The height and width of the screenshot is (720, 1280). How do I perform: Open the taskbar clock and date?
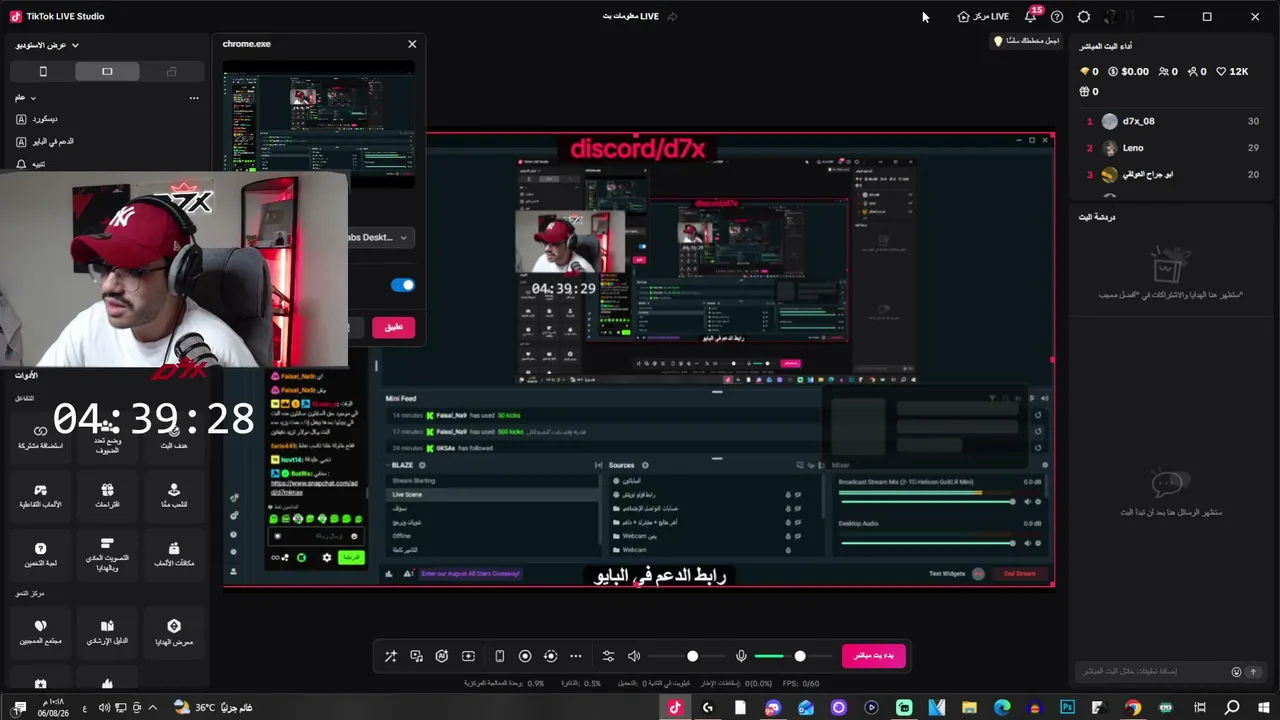coord(52,707)
